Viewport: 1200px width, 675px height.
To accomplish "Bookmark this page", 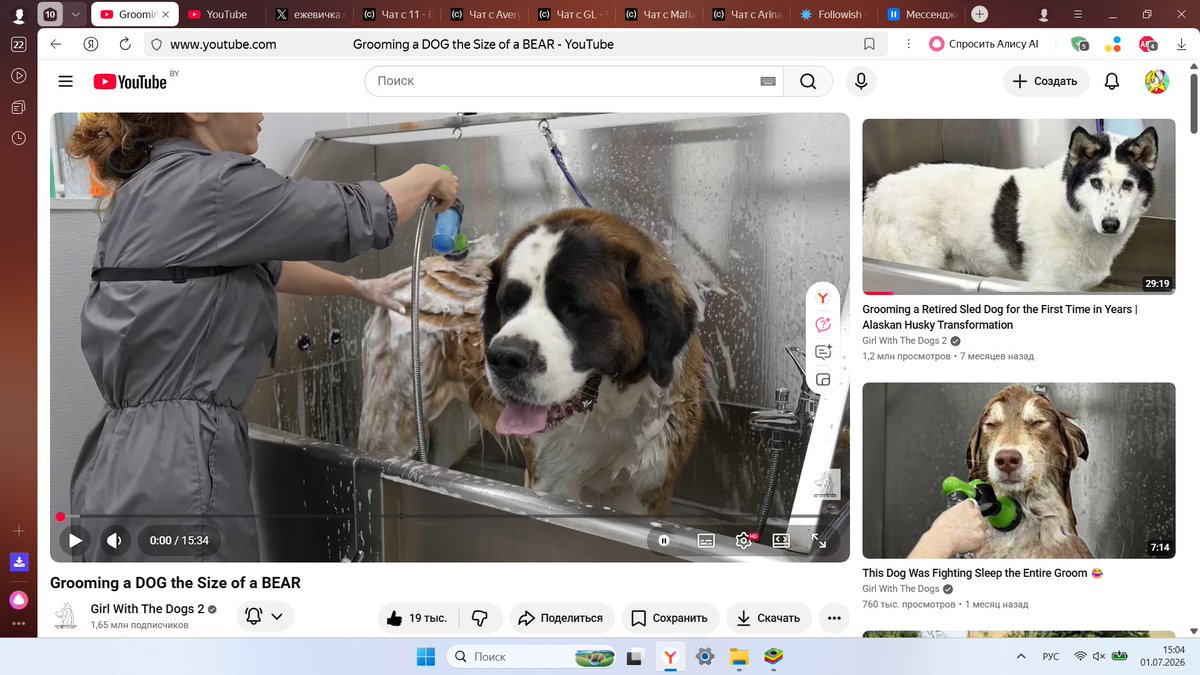I will 869,44.
